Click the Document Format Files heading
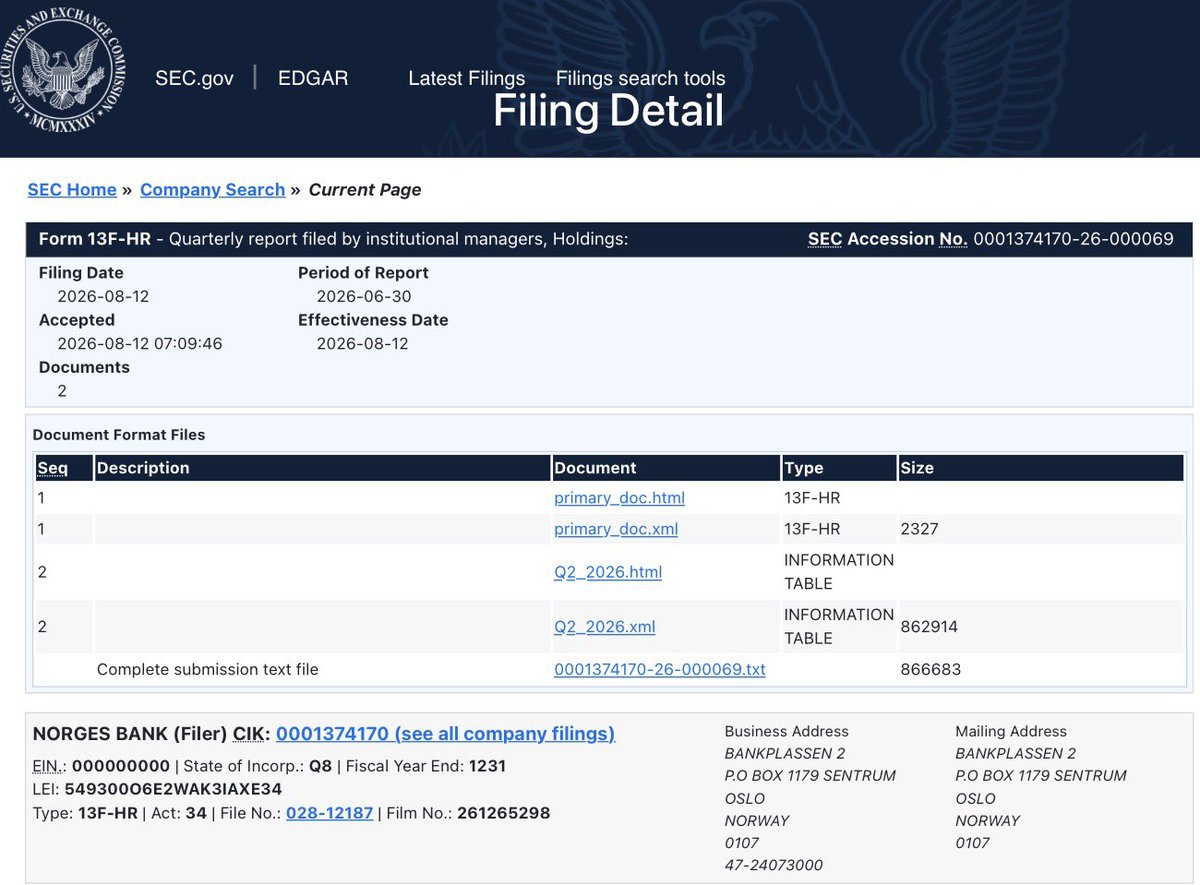 coord(119,435)
